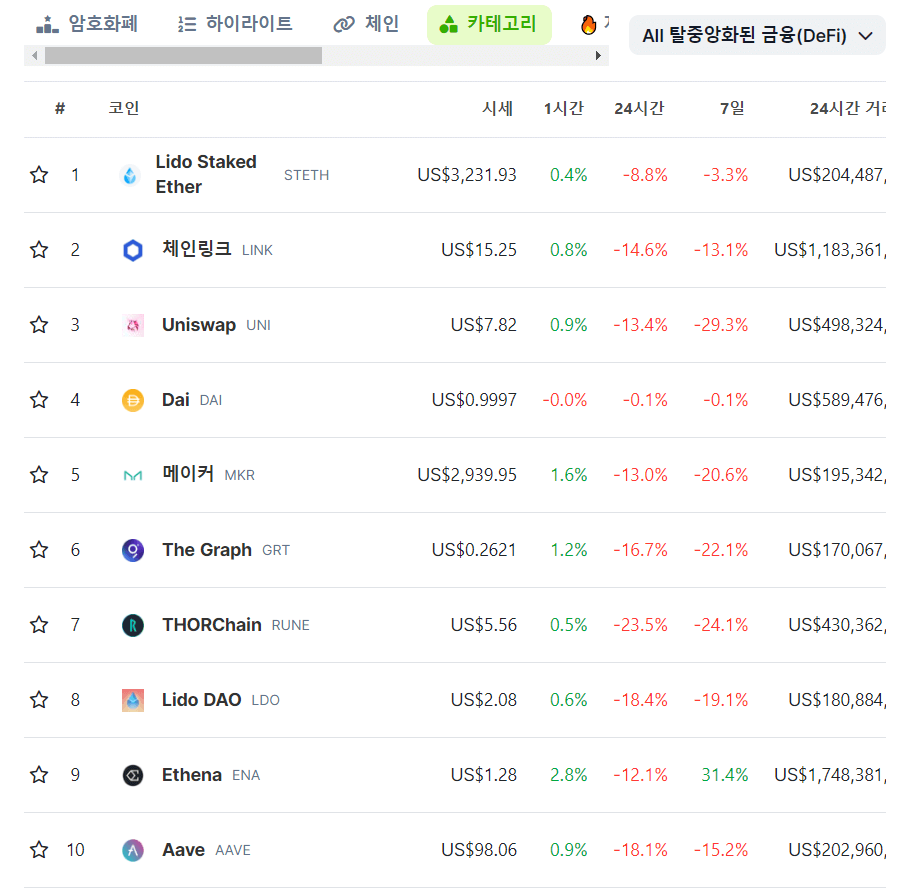Open the 메이커 coin page
This screenshot has height=891, width=916.
188,474
